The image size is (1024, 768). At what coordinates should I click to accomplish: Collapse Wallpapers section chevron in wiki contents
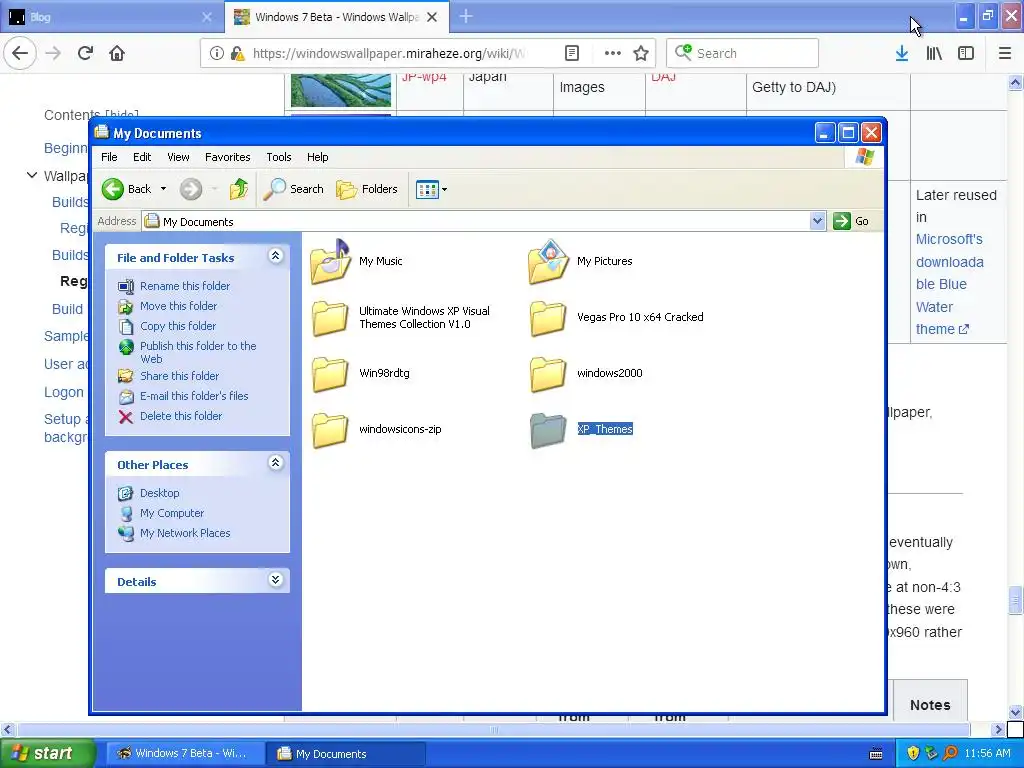31,175
